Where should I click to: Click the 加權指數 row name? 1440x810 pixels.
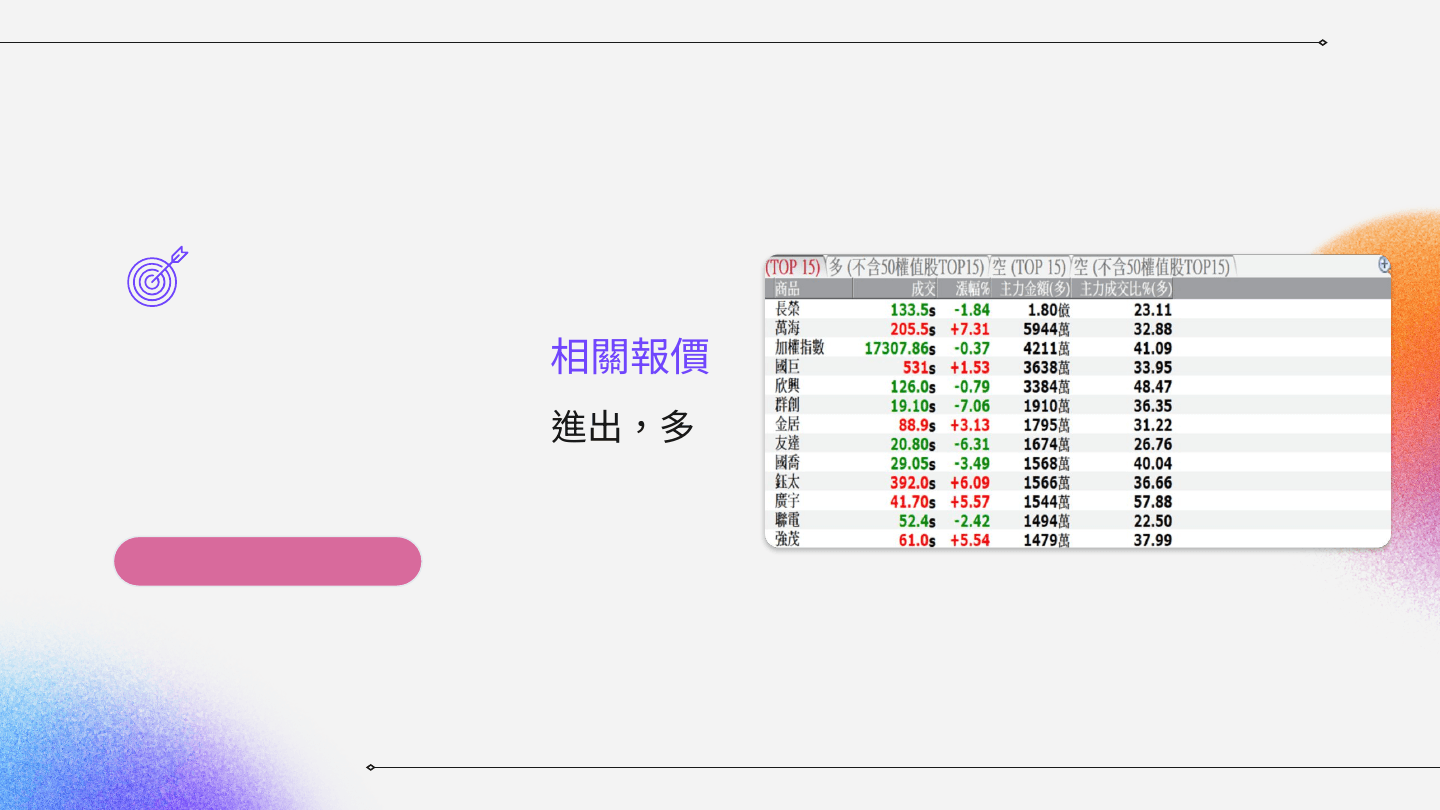[800, 348]
